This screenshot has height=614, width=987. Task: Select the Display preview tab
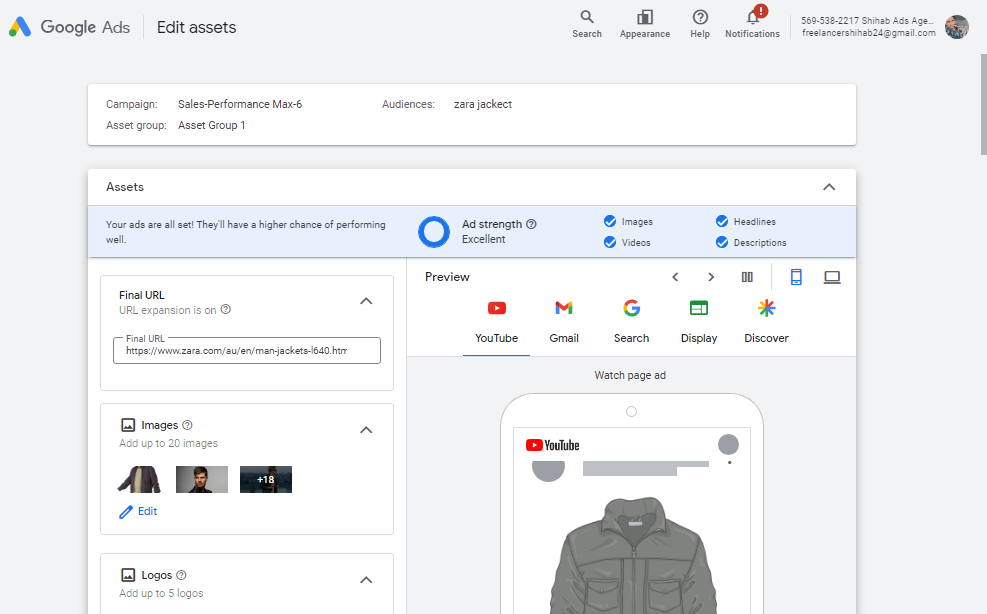699,322
